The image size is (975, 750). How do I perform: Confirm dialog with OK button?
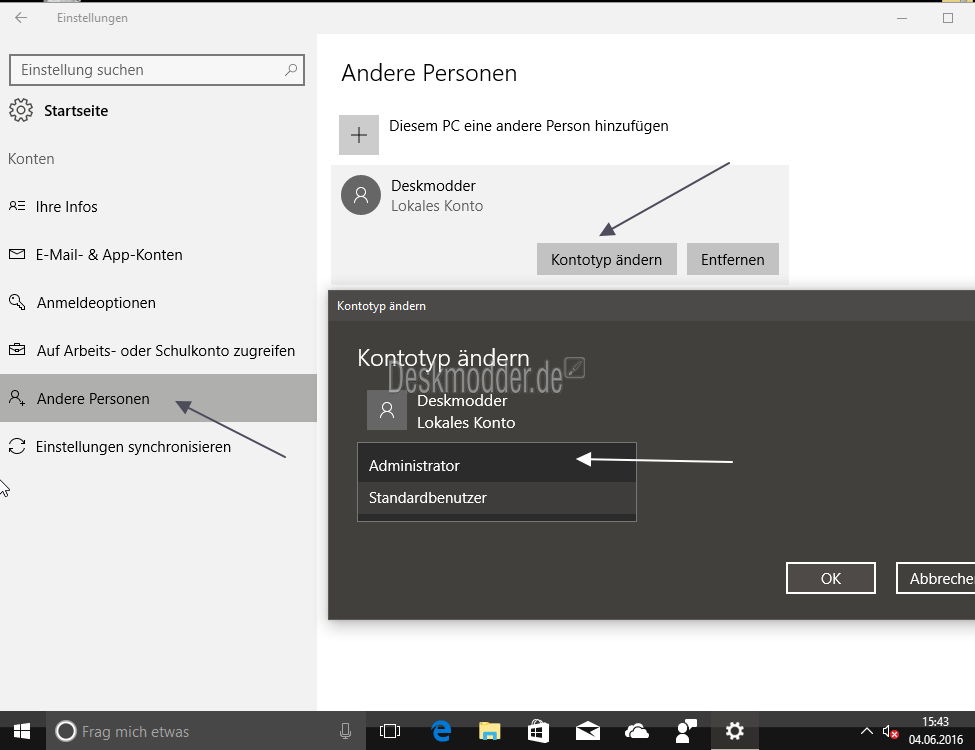click(831, 578)
